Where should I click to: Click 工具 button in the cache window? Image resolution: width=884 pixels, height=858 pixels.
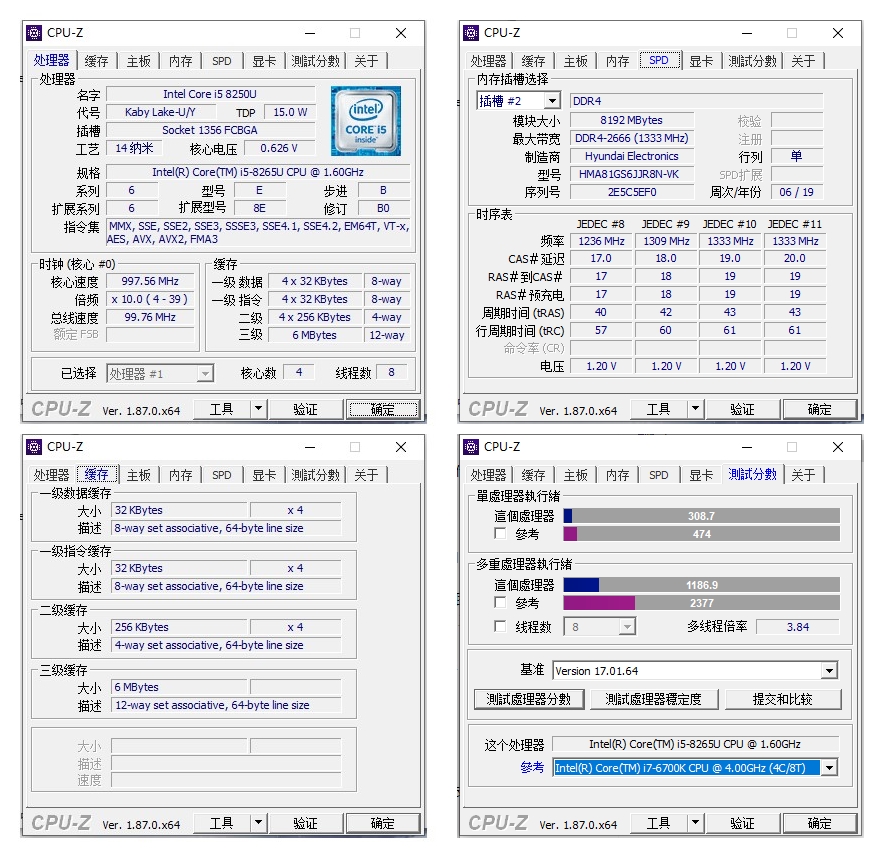(222, 823)
